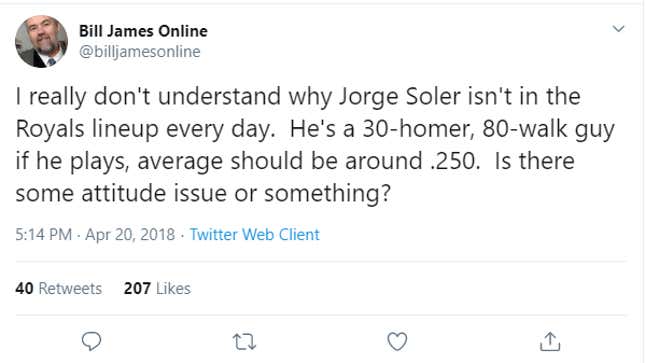645x363 pixels.
Task: Click the Apr 20, 2018 date
Action: 130,234
